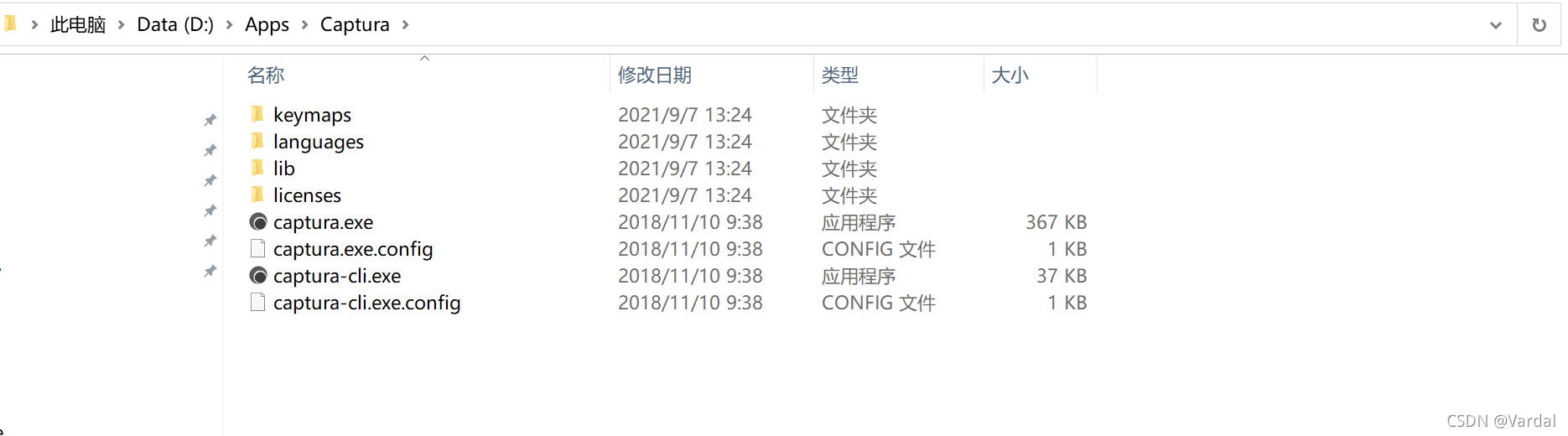Select the captura-cli.exe application icon
This screenshot has height=436, width=1568.
[258, 276]
